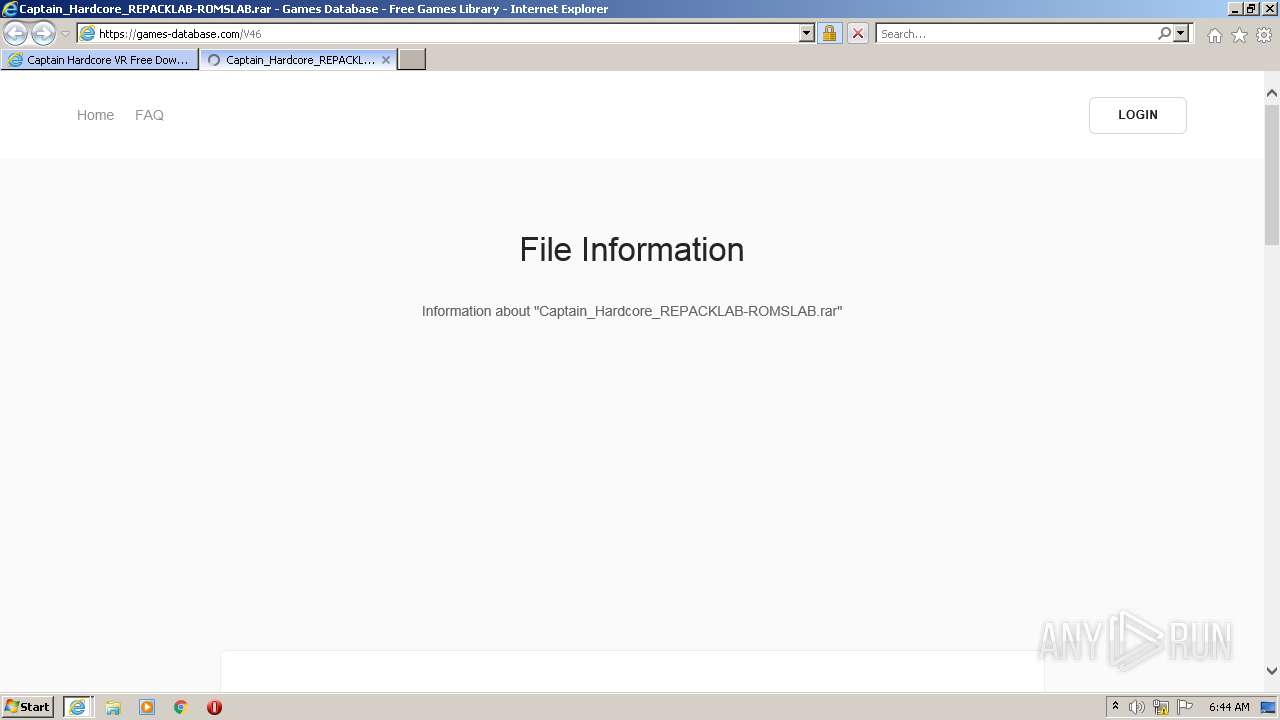Click the magnifier search icon
The height and width of the screenshot is (720, 1280).
pyautogui.click(x=1164, y=33)
